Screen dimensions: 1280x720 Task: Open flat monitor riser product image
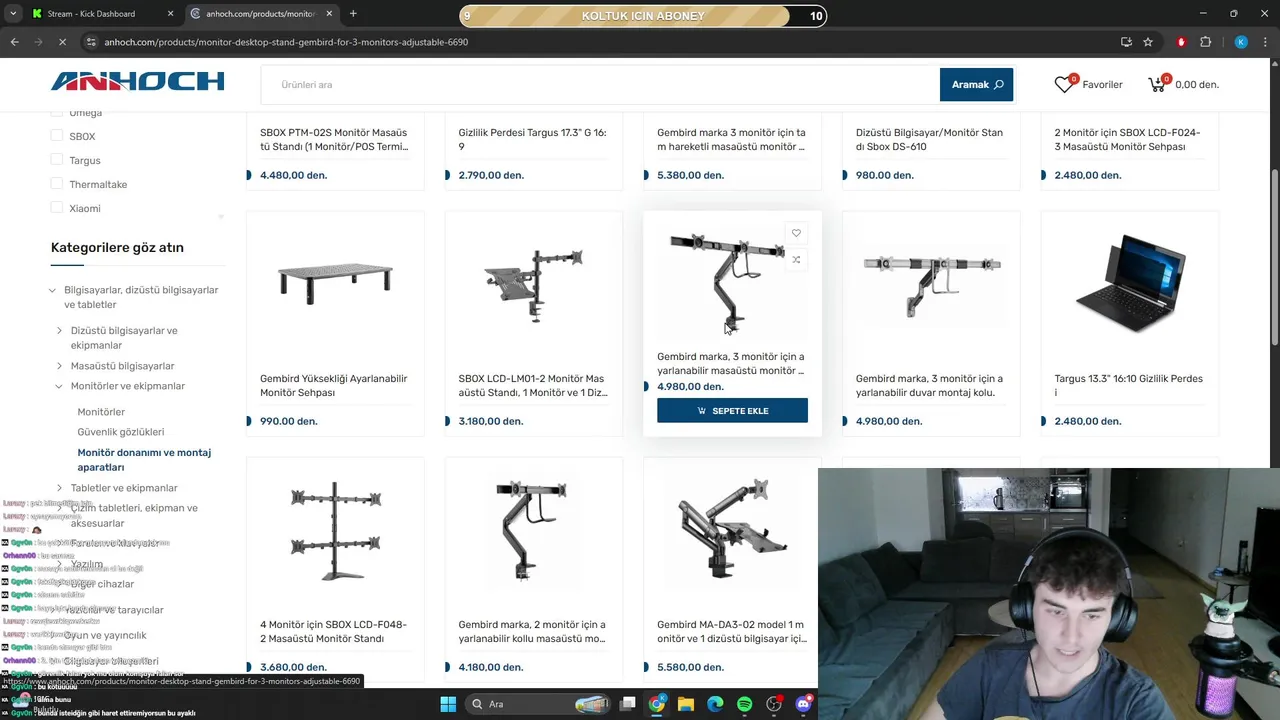coord(334,282)
